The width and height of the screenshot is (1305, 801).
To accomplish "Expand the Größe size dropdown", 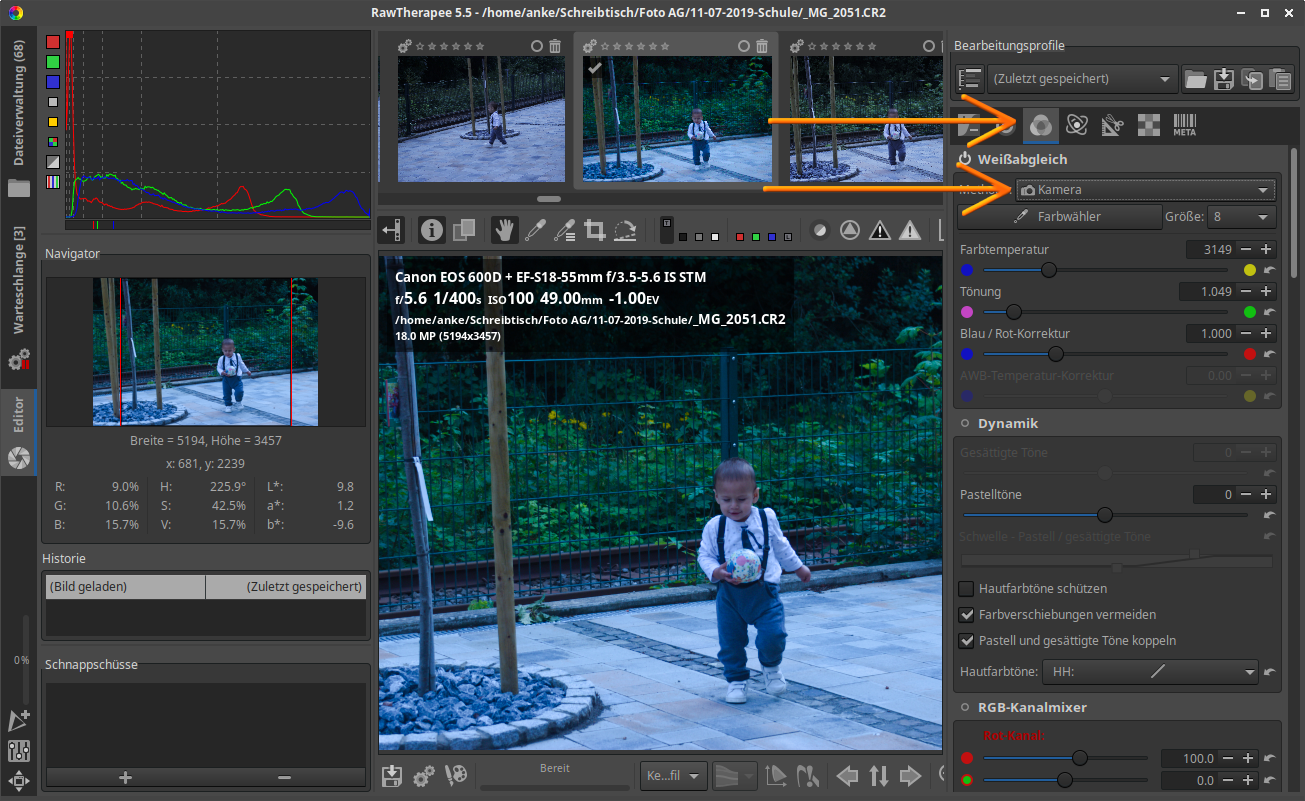I will pyautogui.click(x=1241, y=217).
